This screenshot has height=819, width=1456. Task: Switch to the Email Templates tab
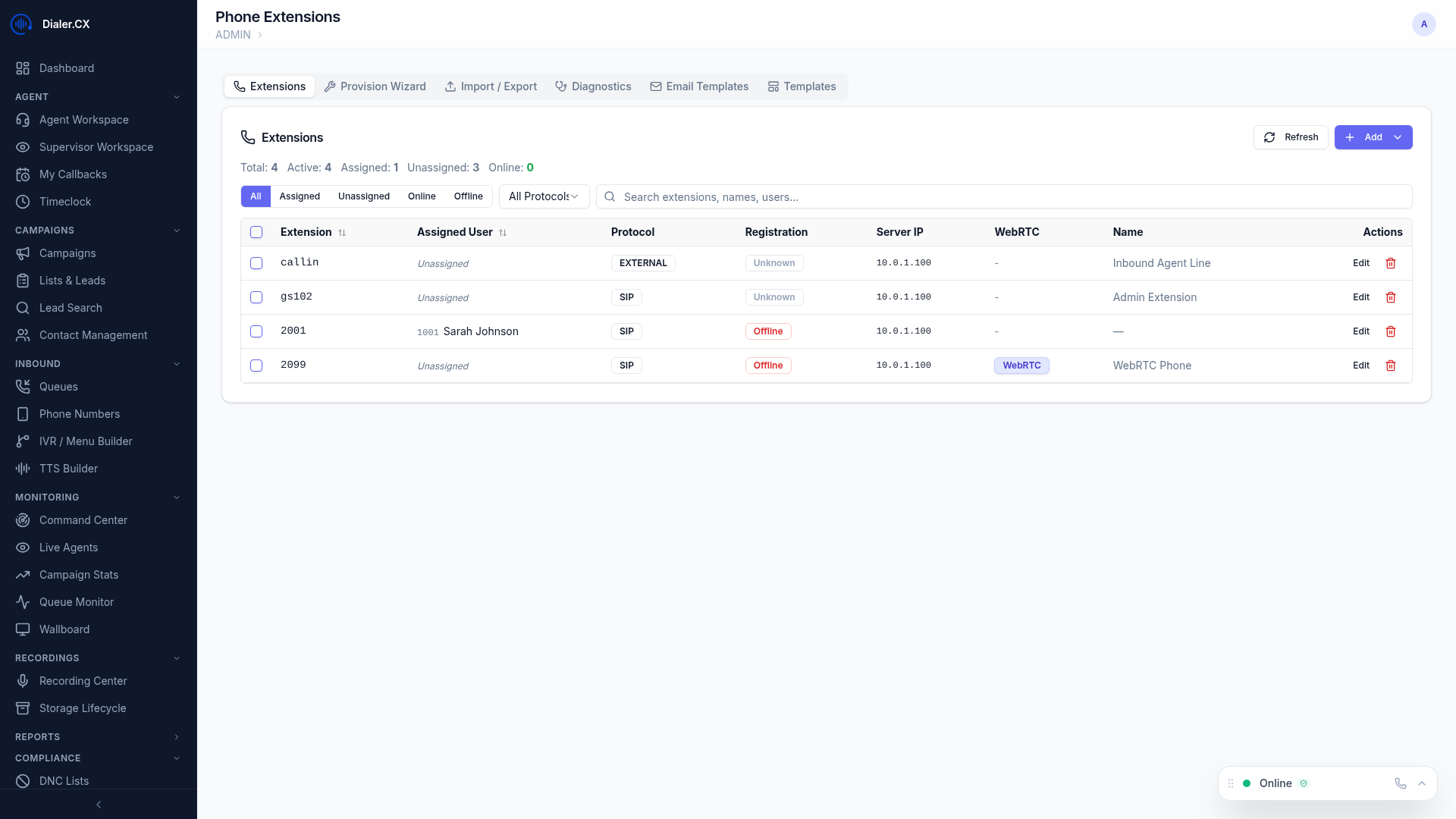point(699,86)
